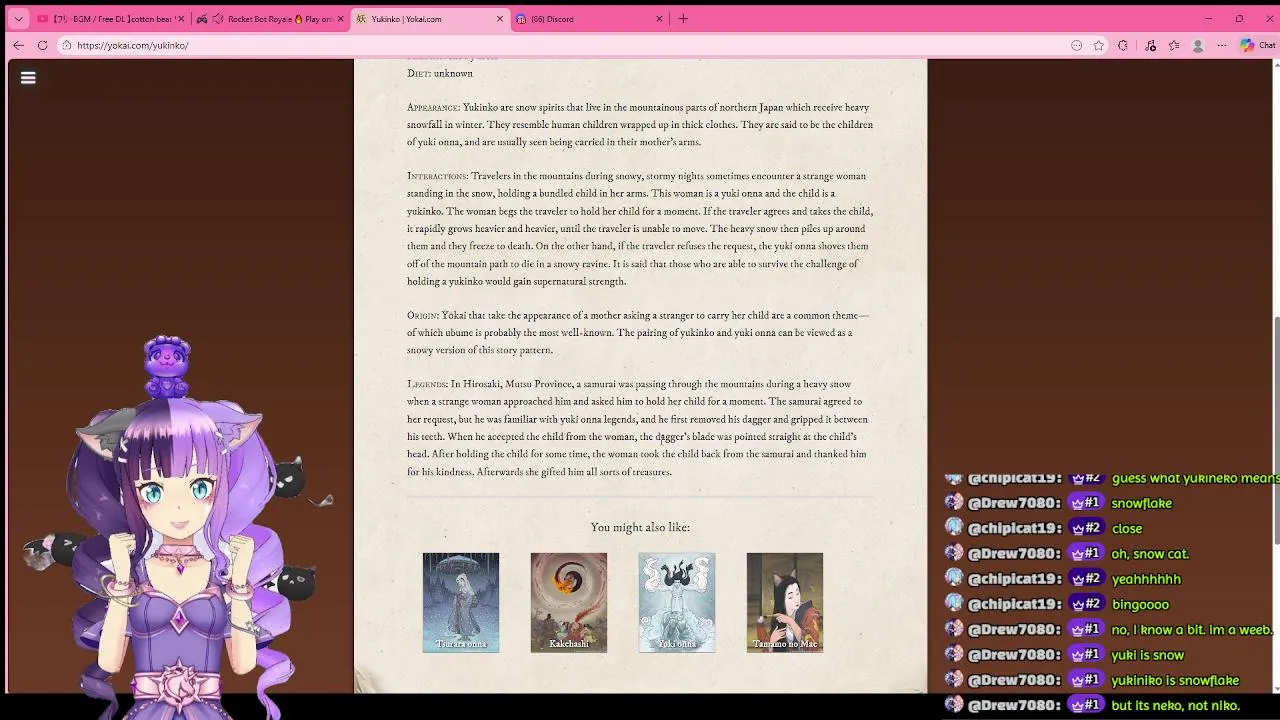Open the browser profile avatar

point(1198,45)
